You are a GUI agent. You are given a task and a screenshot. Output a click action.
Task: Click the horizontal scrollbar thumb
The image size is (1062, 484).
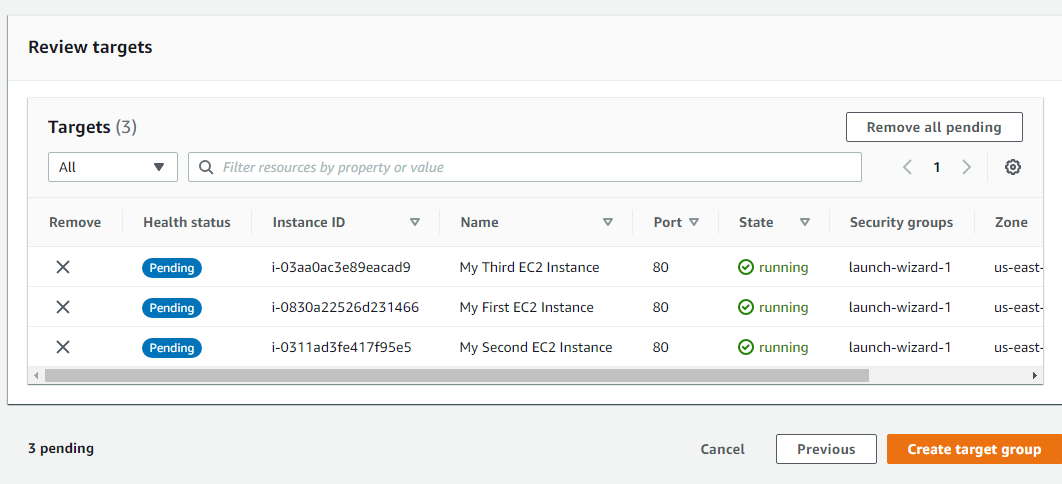(456, 375)
